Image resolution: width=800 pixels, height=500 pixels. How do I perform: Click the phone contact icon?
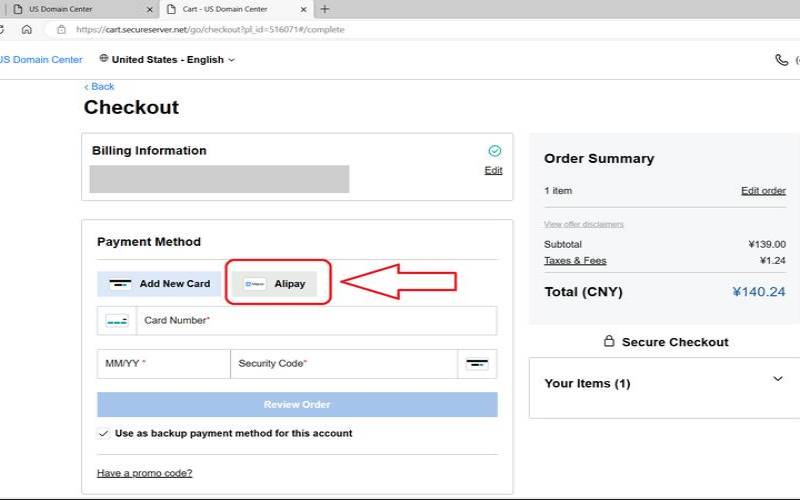point(781,60)
